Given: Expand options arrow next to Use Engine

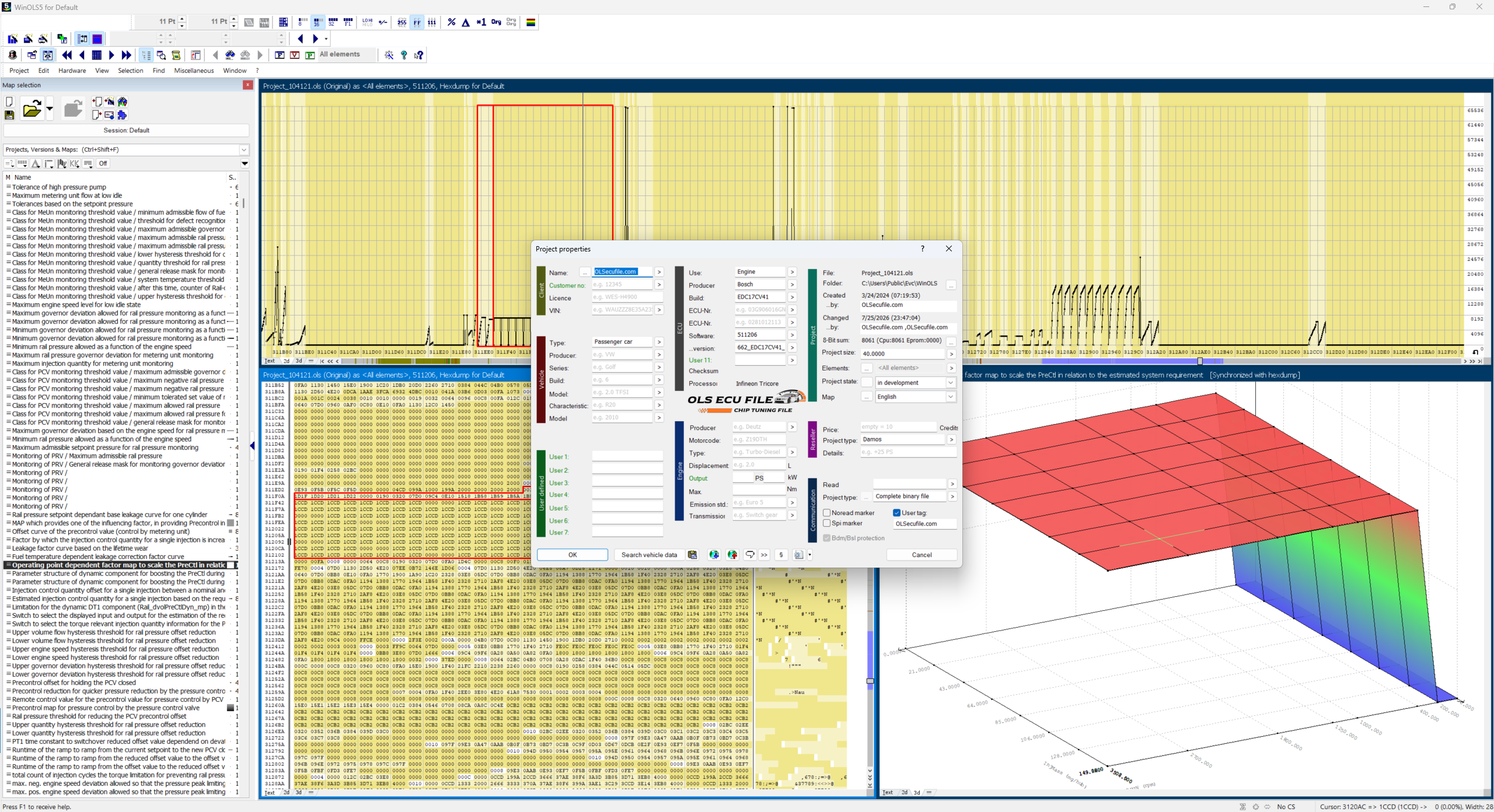Looking at the screenshot, I should coord(792,272).
